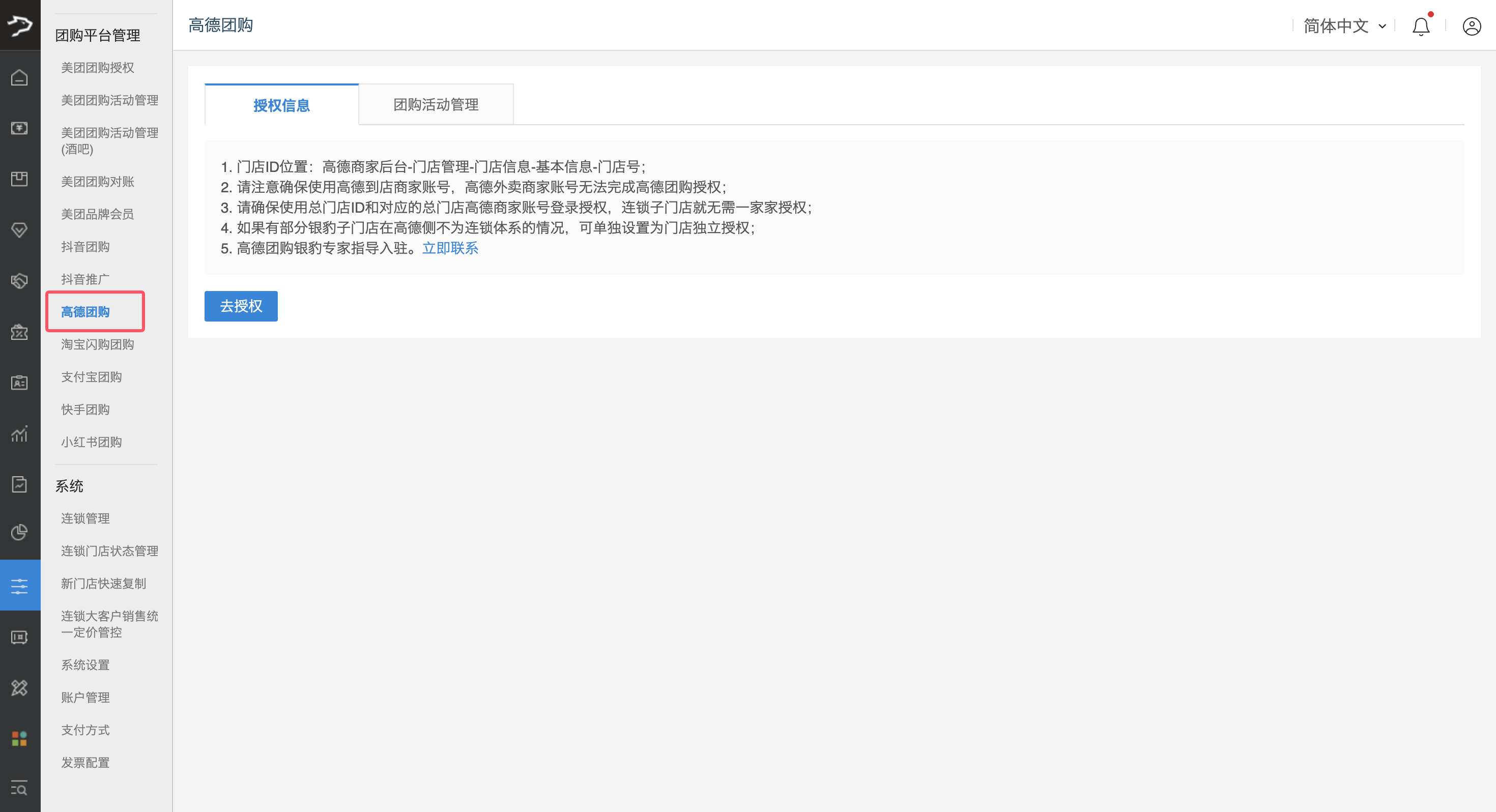Click the notification bell icon
This screenshot has height=812, width=1496.
click(1421, 26)
